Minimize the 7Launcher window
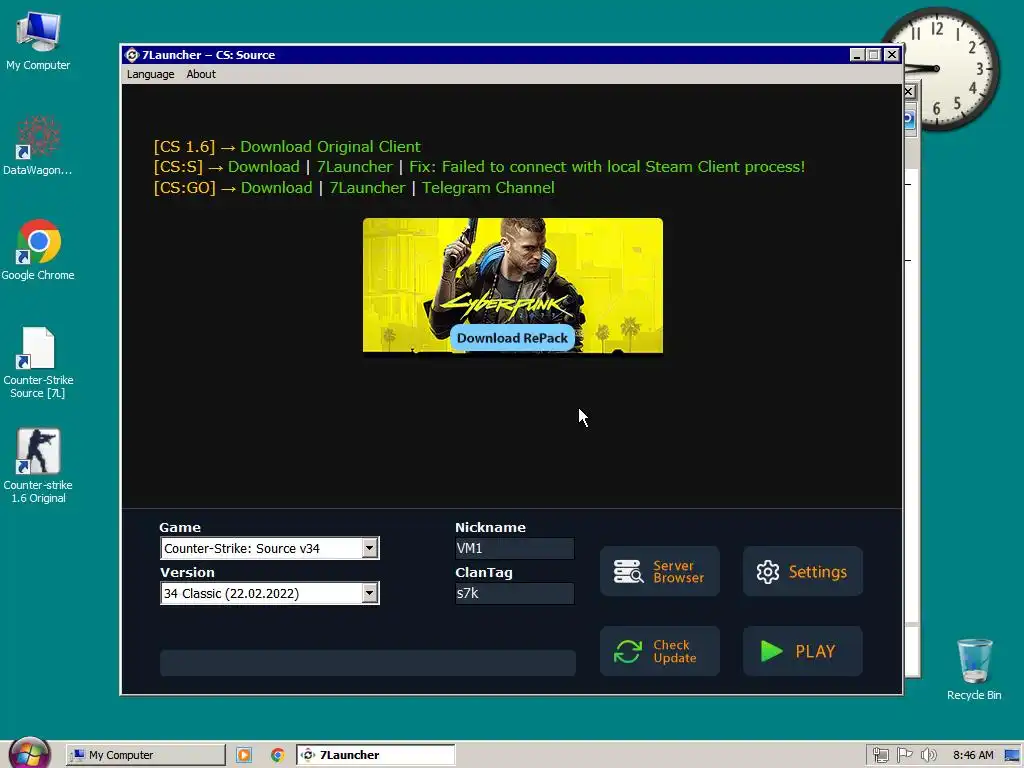Viewport: 1024px width, 768px height. pos(857,55)
